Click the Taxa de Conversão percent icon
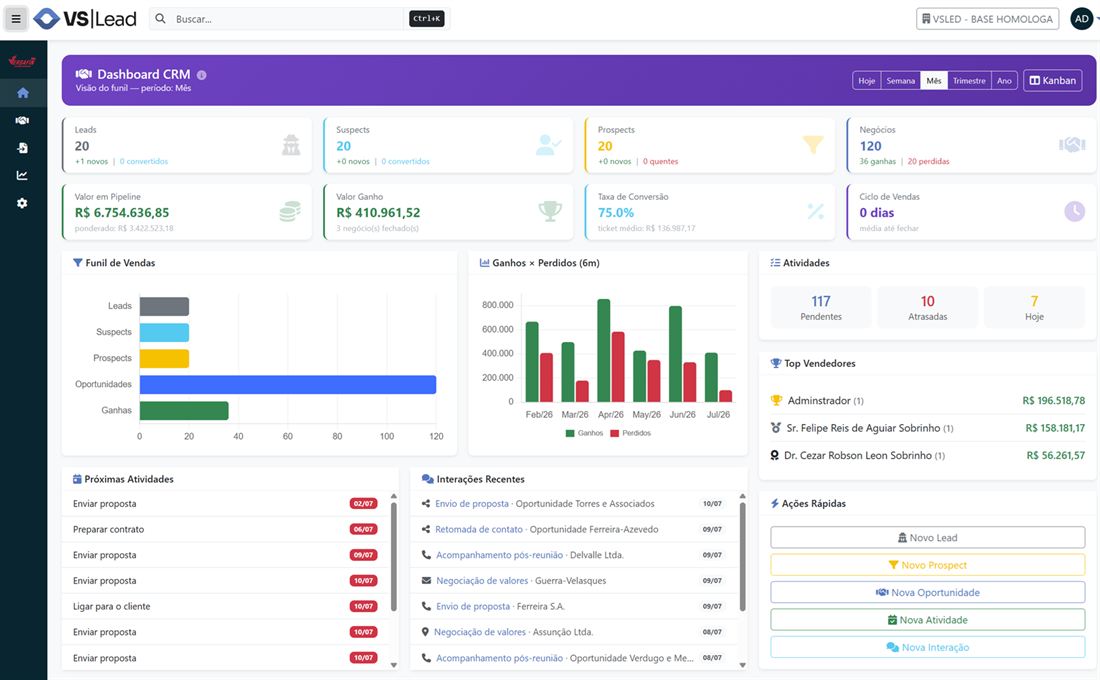The height and width of the screenshot is (680, 1100). [x=815, y=211]
